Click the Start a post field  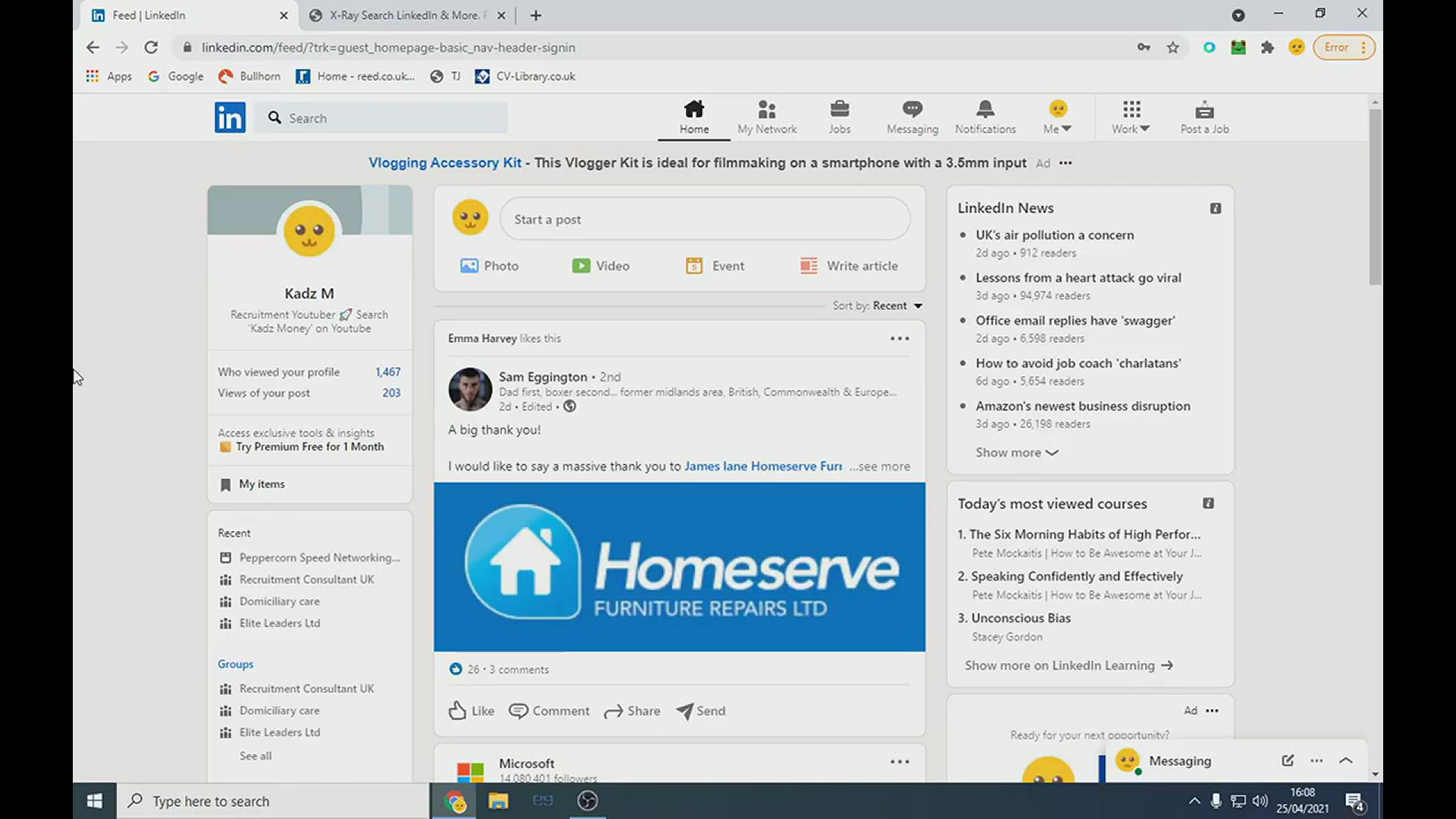click(704, 219)
